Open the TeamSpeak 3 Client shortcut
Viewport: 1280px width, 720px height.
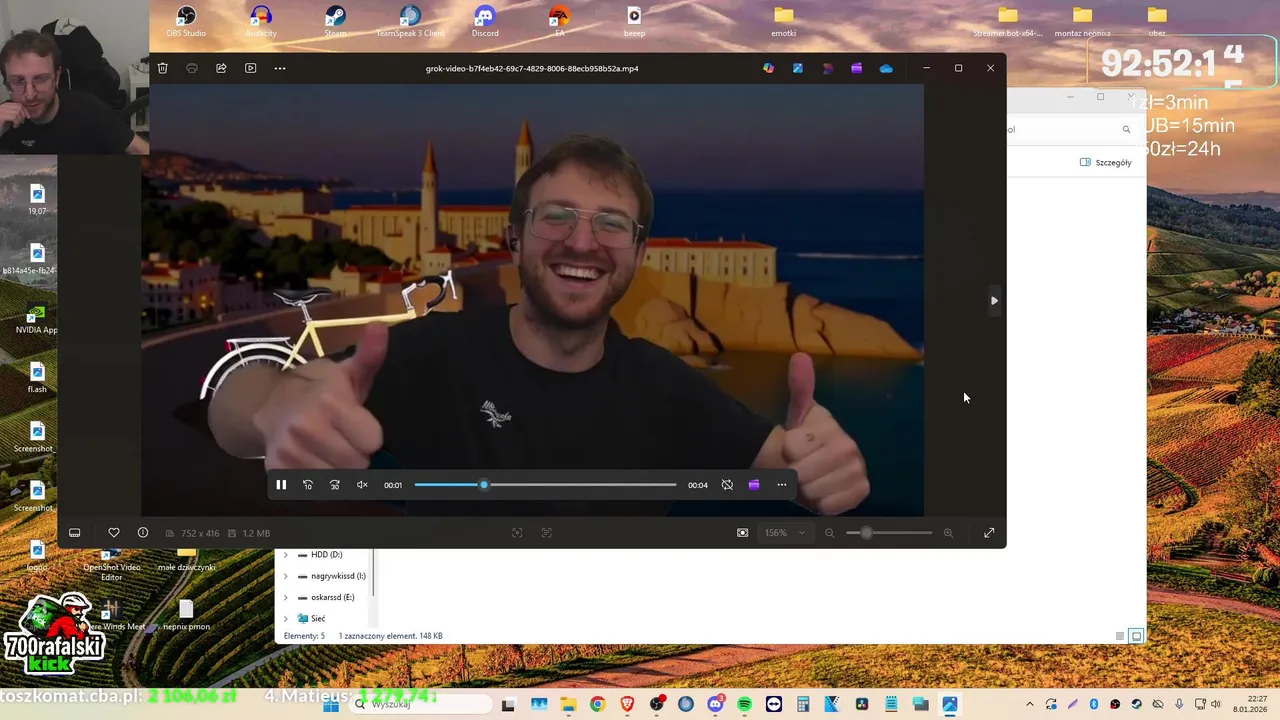click(x=410, y=22)
